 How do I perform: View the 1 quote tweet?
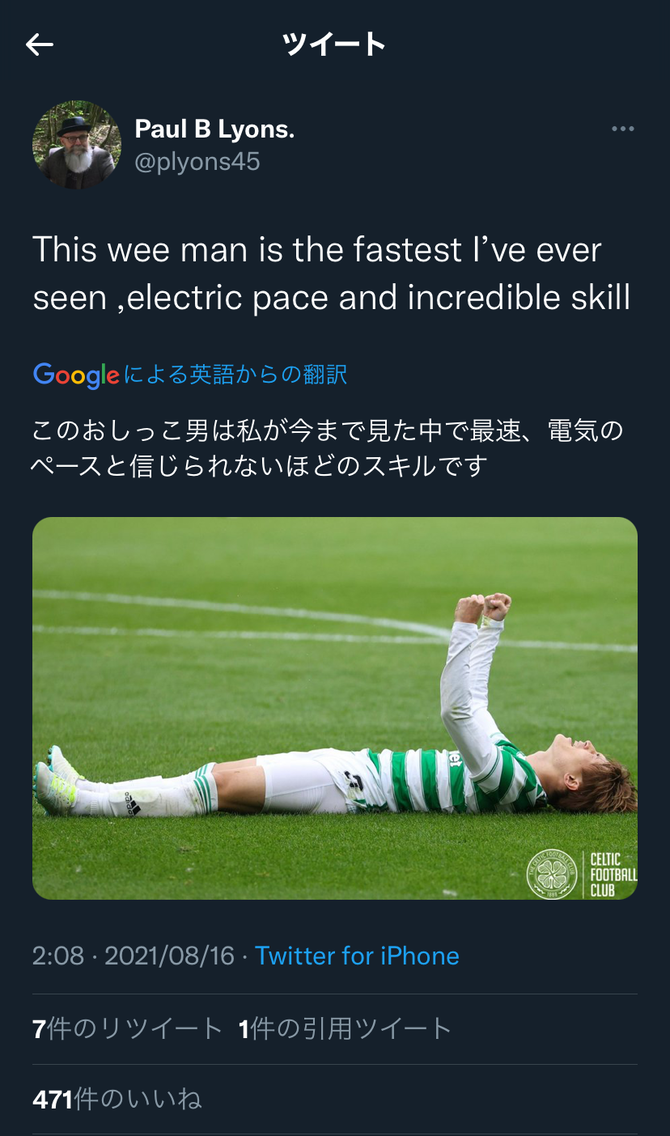click(x=345, y=1028)
